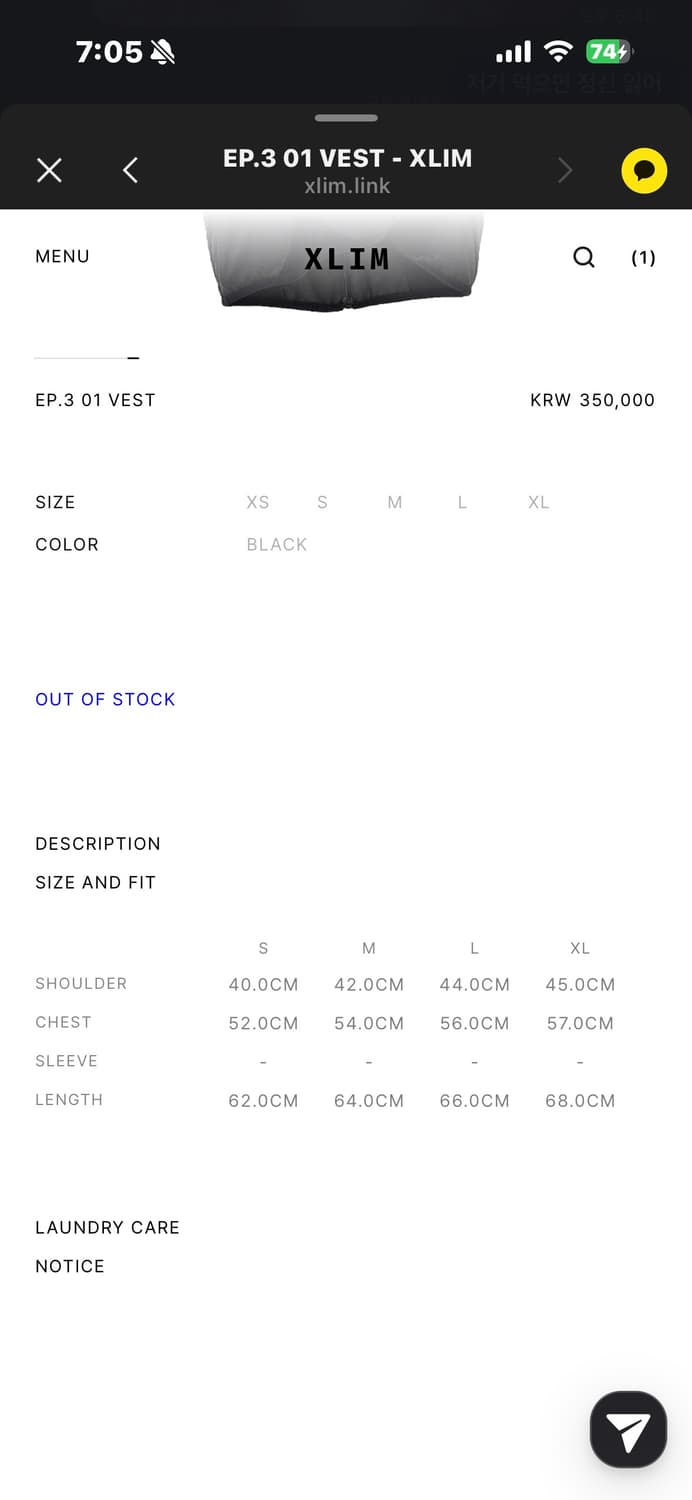This screenshot has width=692, height=1500.
Task: Choose the BLACK color option
Action: click(277, 545)
